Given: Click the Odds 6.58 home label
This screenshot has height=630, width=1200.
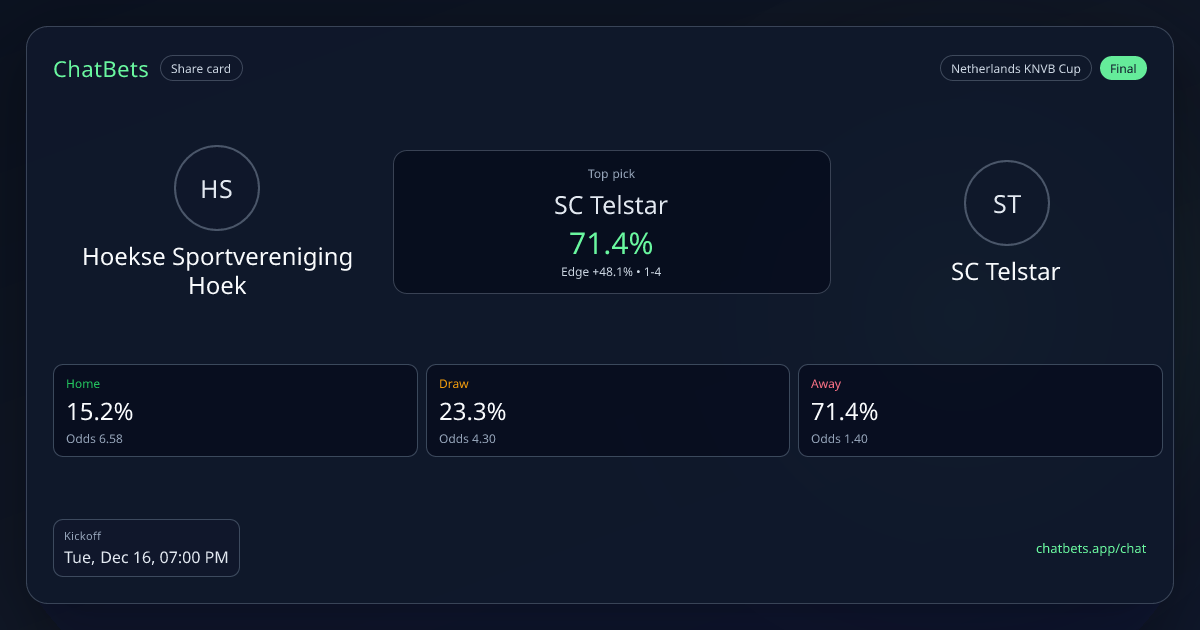Looking at the screenshot, I should point(94,438).
